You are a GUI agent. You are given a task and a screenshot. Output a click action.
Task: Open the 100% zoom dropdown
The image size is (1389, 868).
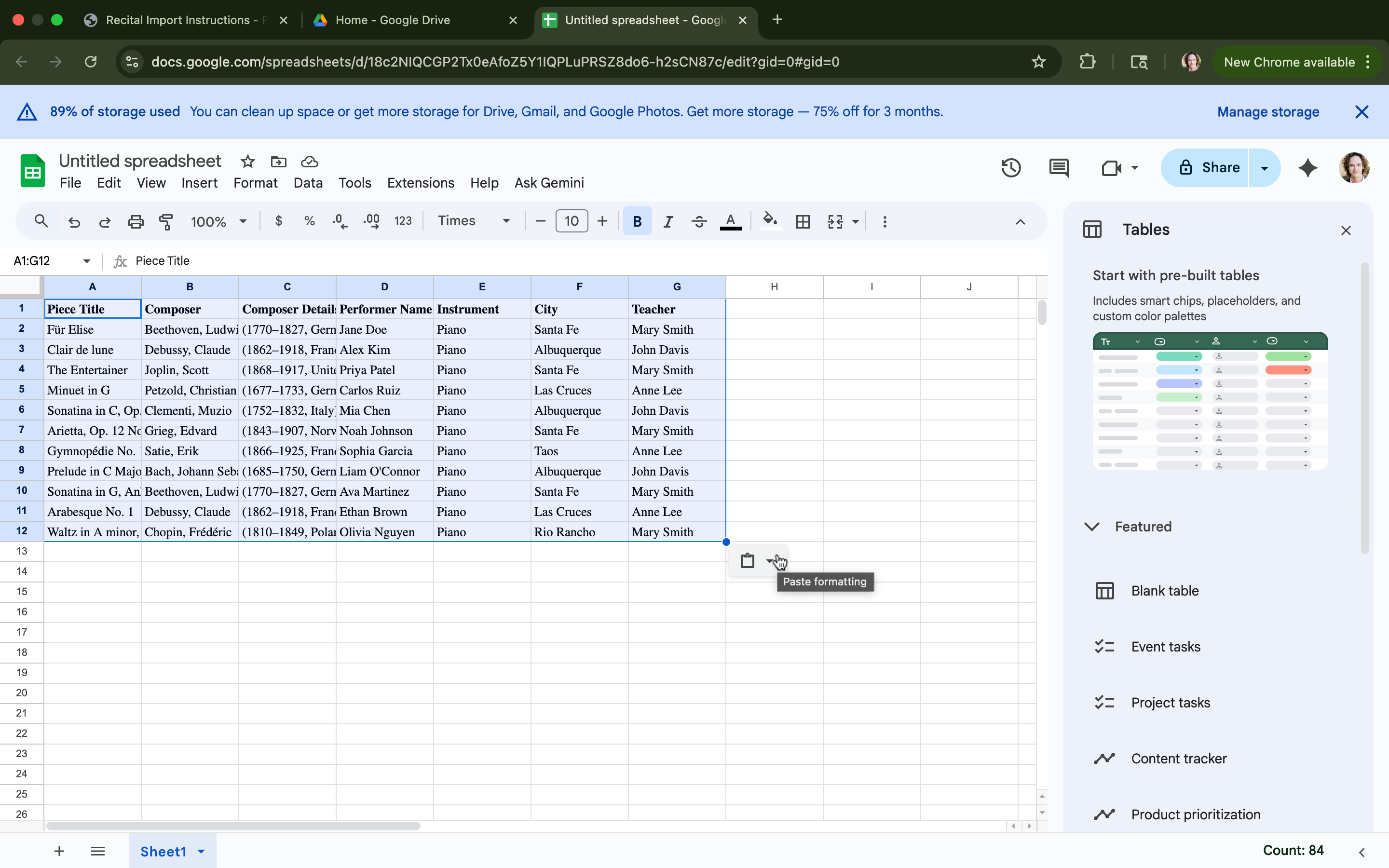[x=218, y=222]
